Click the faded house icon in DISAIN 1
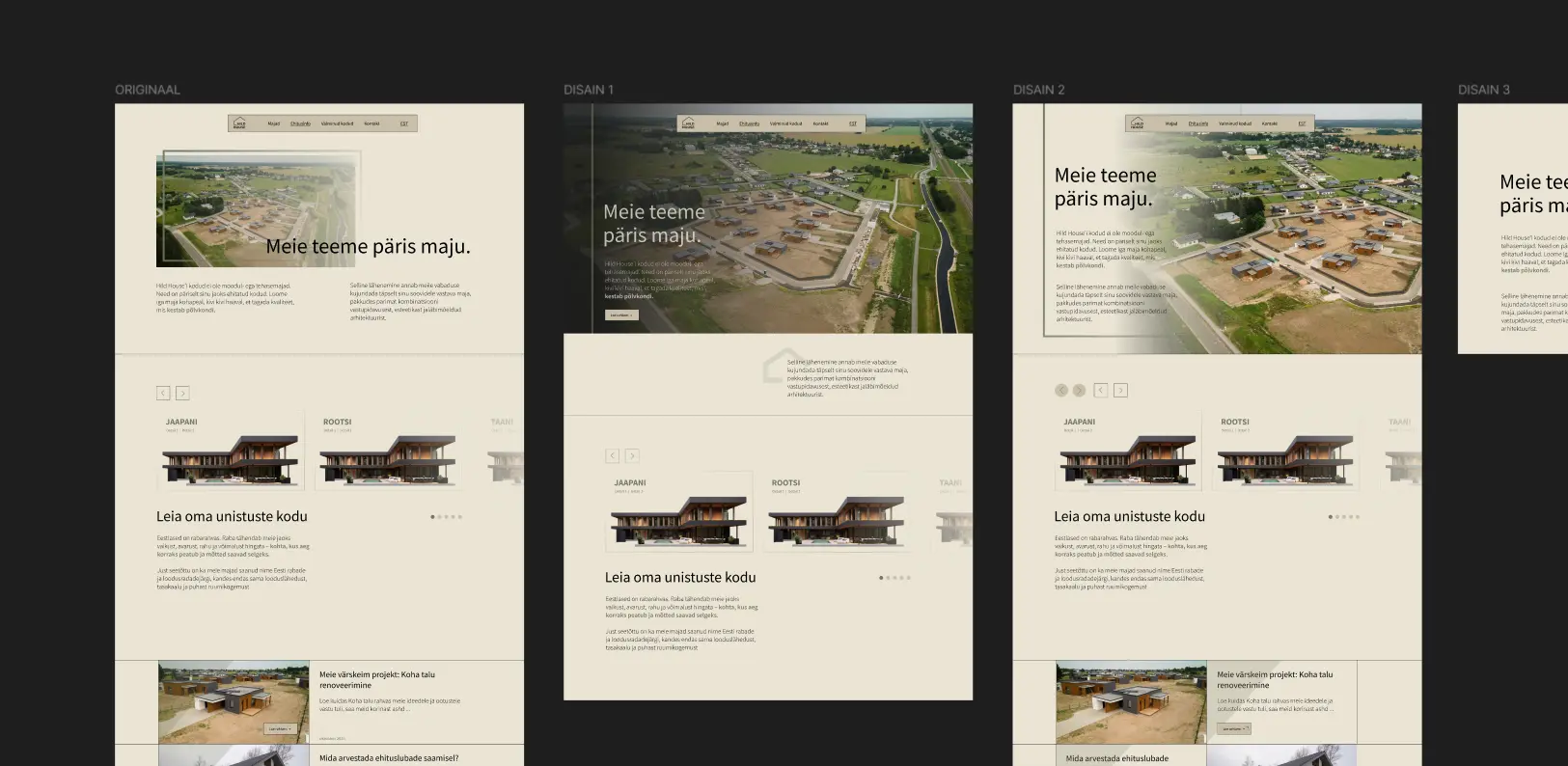This screenshot has height=766, width=1568. point(782,368)
